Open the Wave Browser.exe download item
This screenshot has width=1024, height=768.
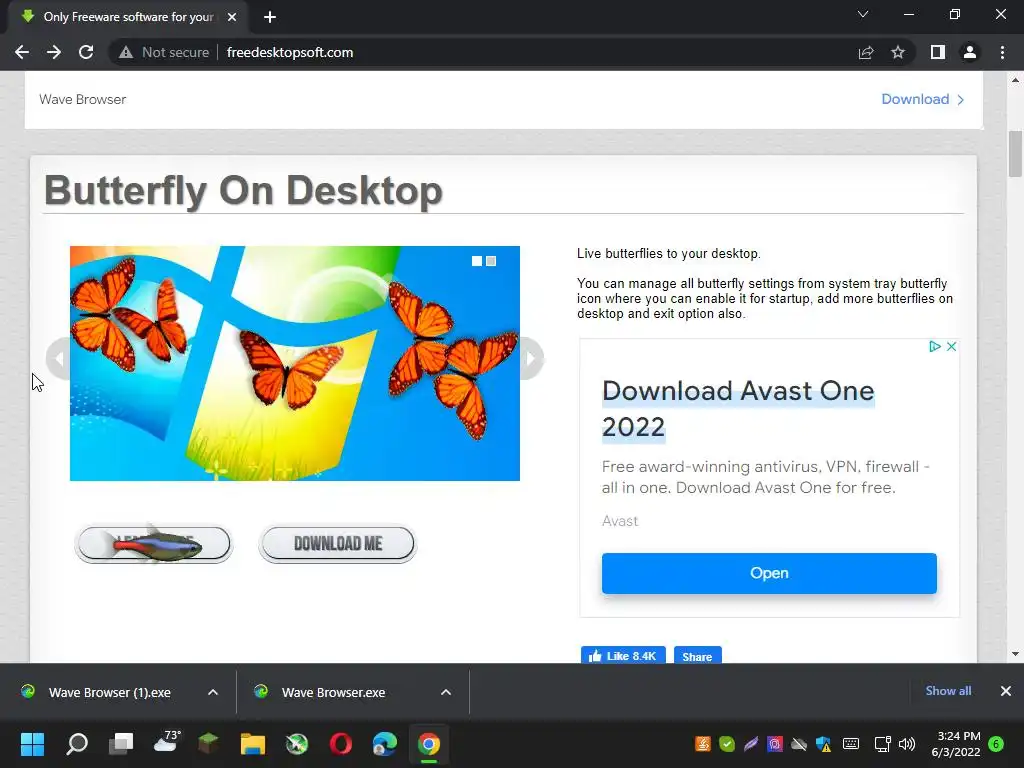333,692
